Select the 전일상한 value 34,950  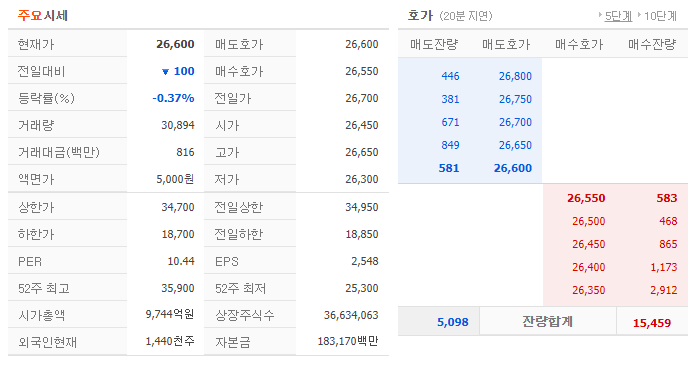pos(362,207)
